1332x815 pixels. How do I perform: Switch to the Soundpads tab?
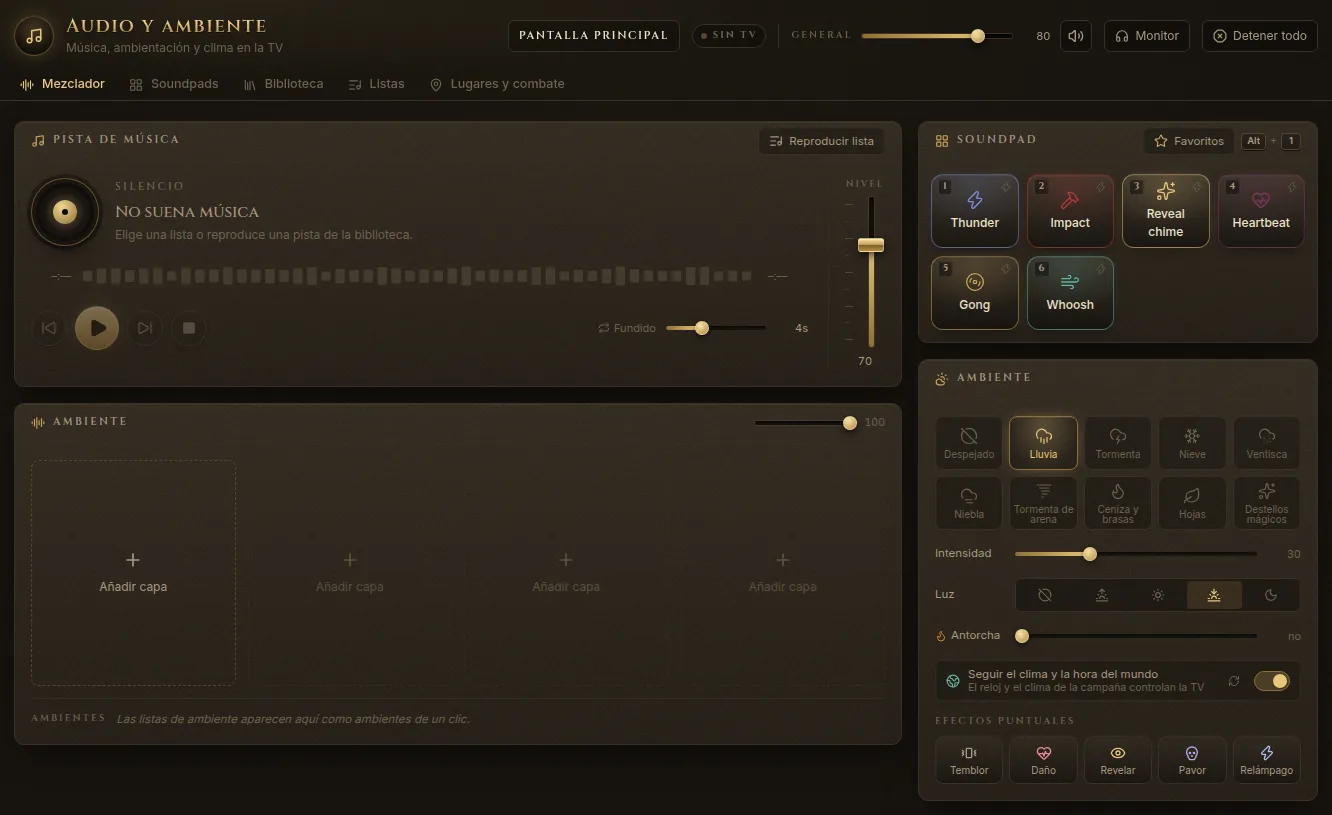[174, 85]
